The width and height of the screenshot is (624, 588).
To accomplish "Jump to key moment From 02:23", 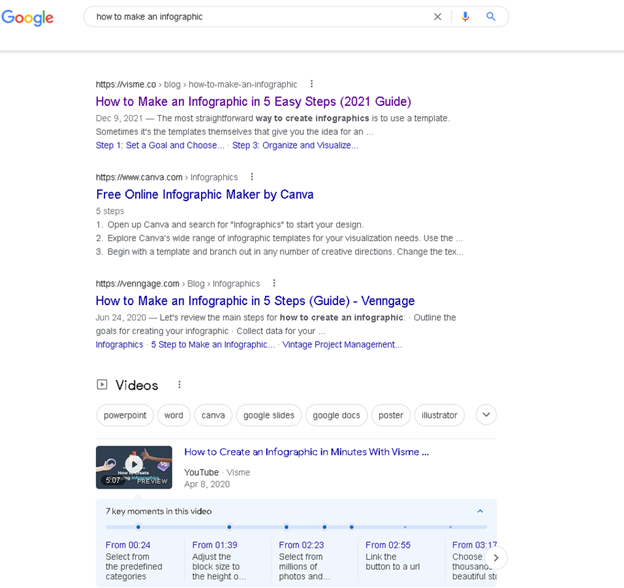I will click(301, 545).
